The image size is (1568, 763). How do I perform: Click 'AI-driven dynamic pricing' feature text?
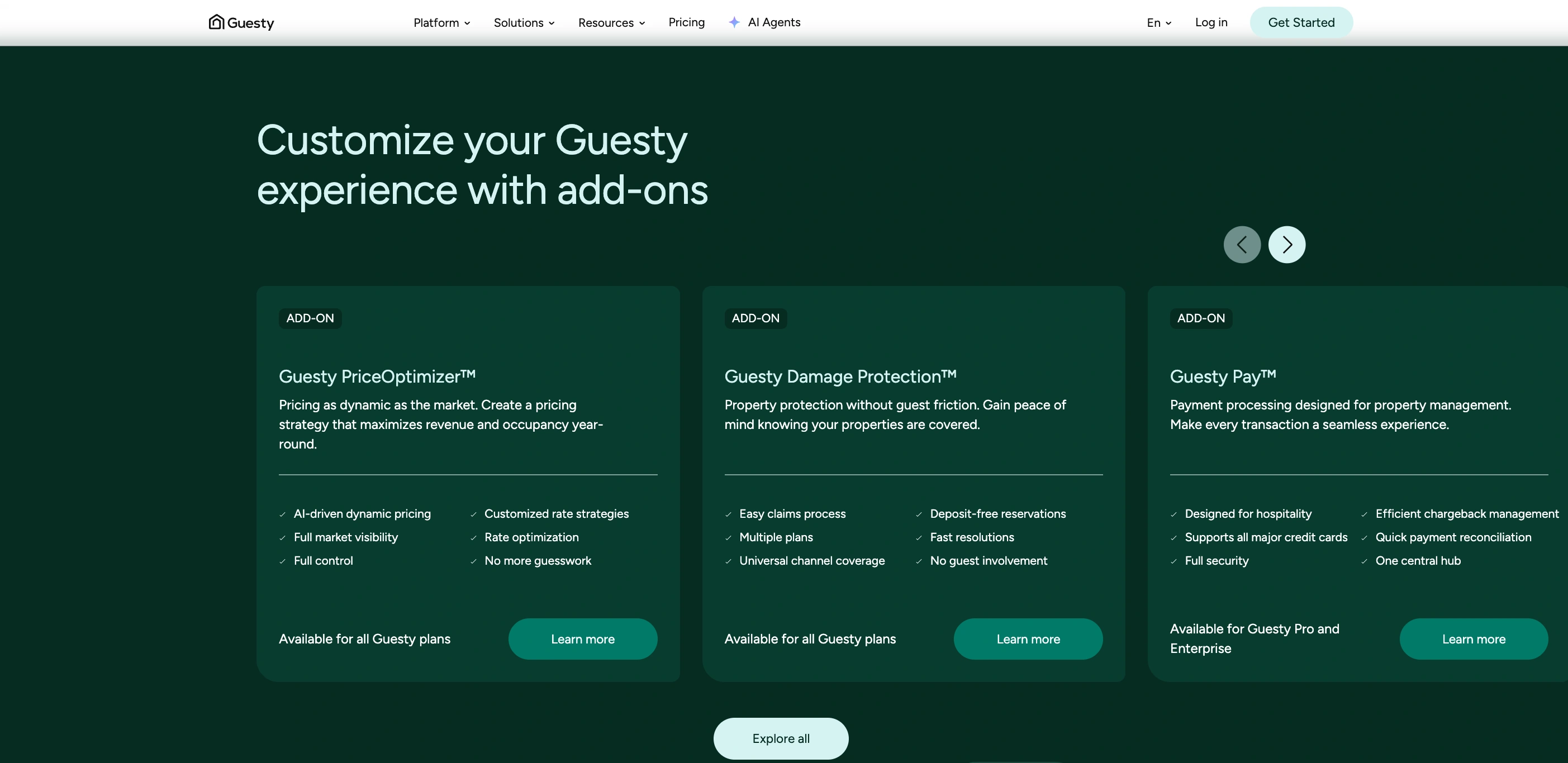coord(362,513)
